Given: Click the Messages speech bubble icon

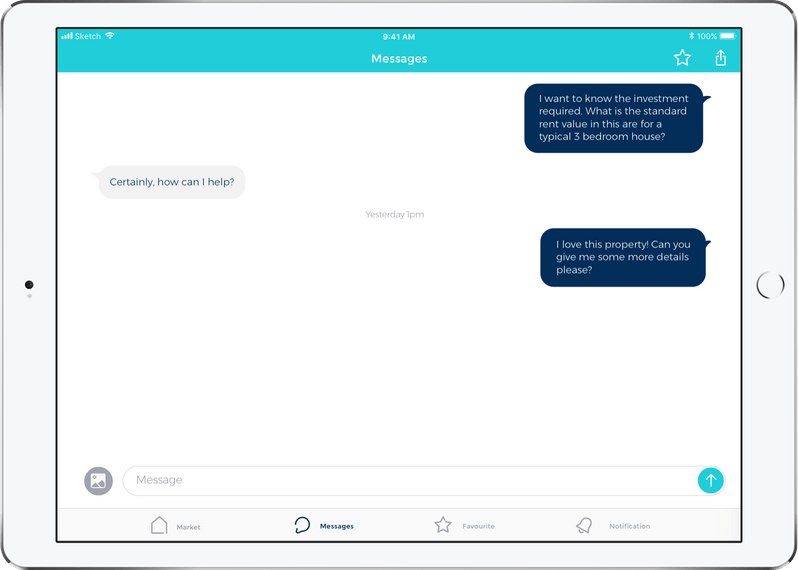Looking at the screenshot, I should pos(302,525).
